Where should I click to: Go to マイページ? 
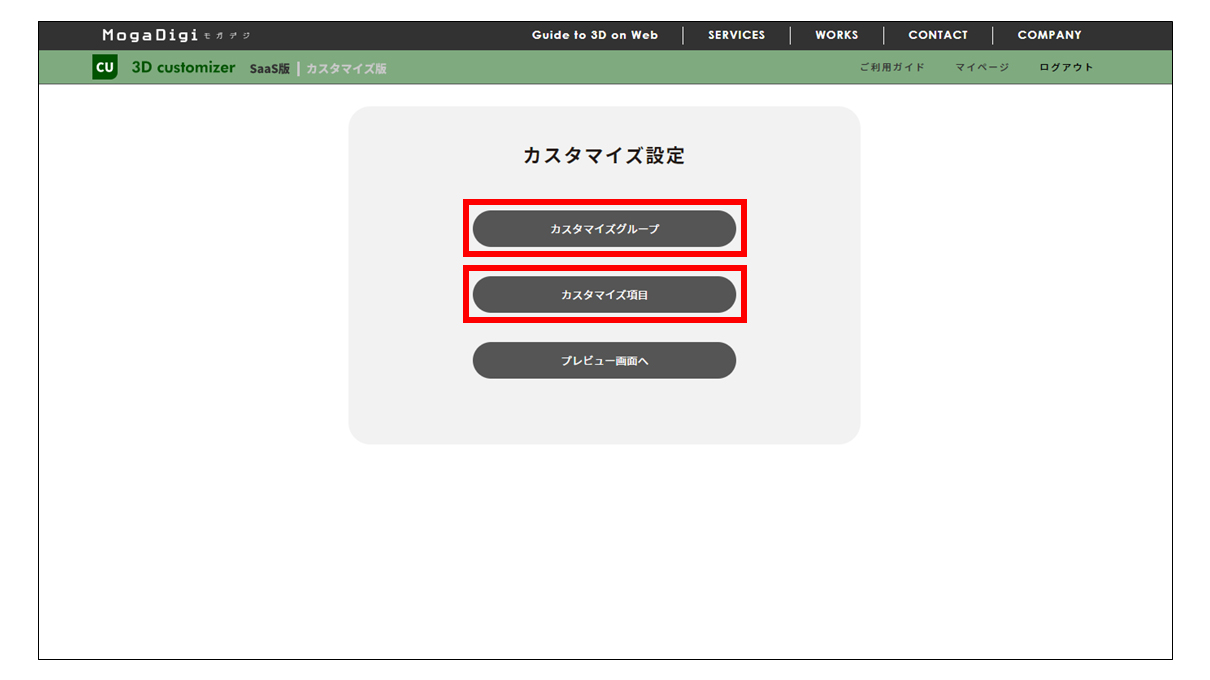(982, 68)
